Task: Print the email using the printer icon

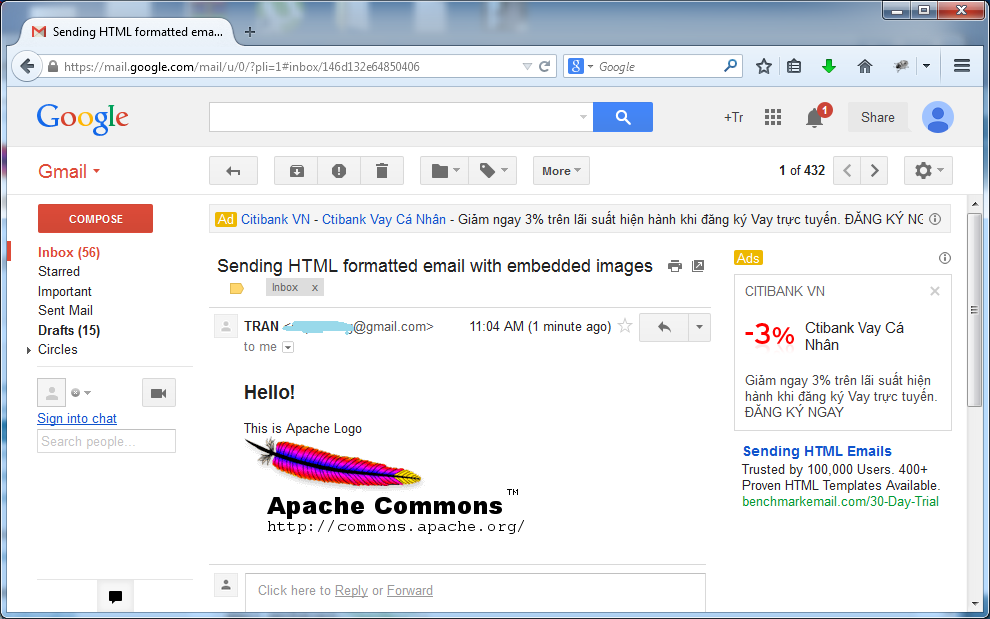Action: pos(675,266)
